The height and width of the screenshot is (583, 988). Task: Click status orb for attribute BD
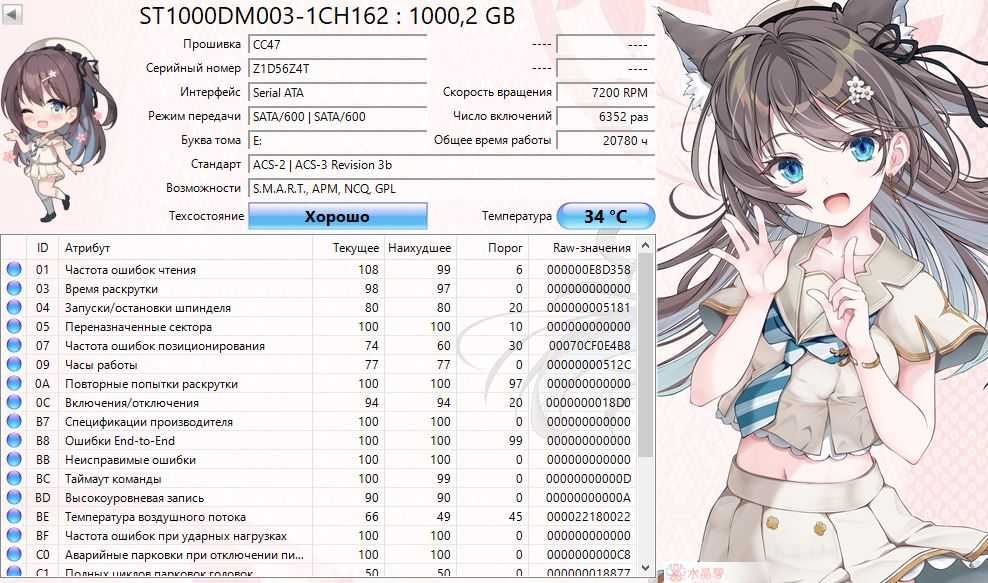[x=14, y=497]
